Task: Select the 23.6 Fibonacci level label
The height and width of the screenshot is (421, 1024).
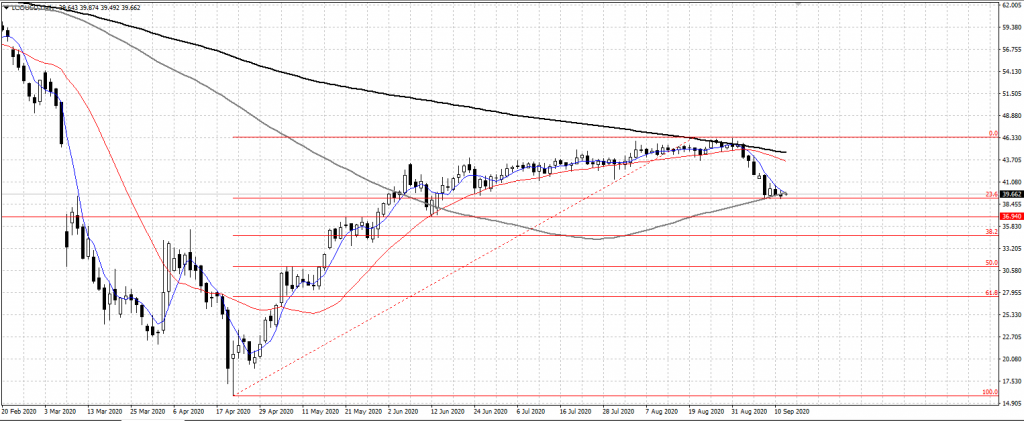Action: pos(991,194)
